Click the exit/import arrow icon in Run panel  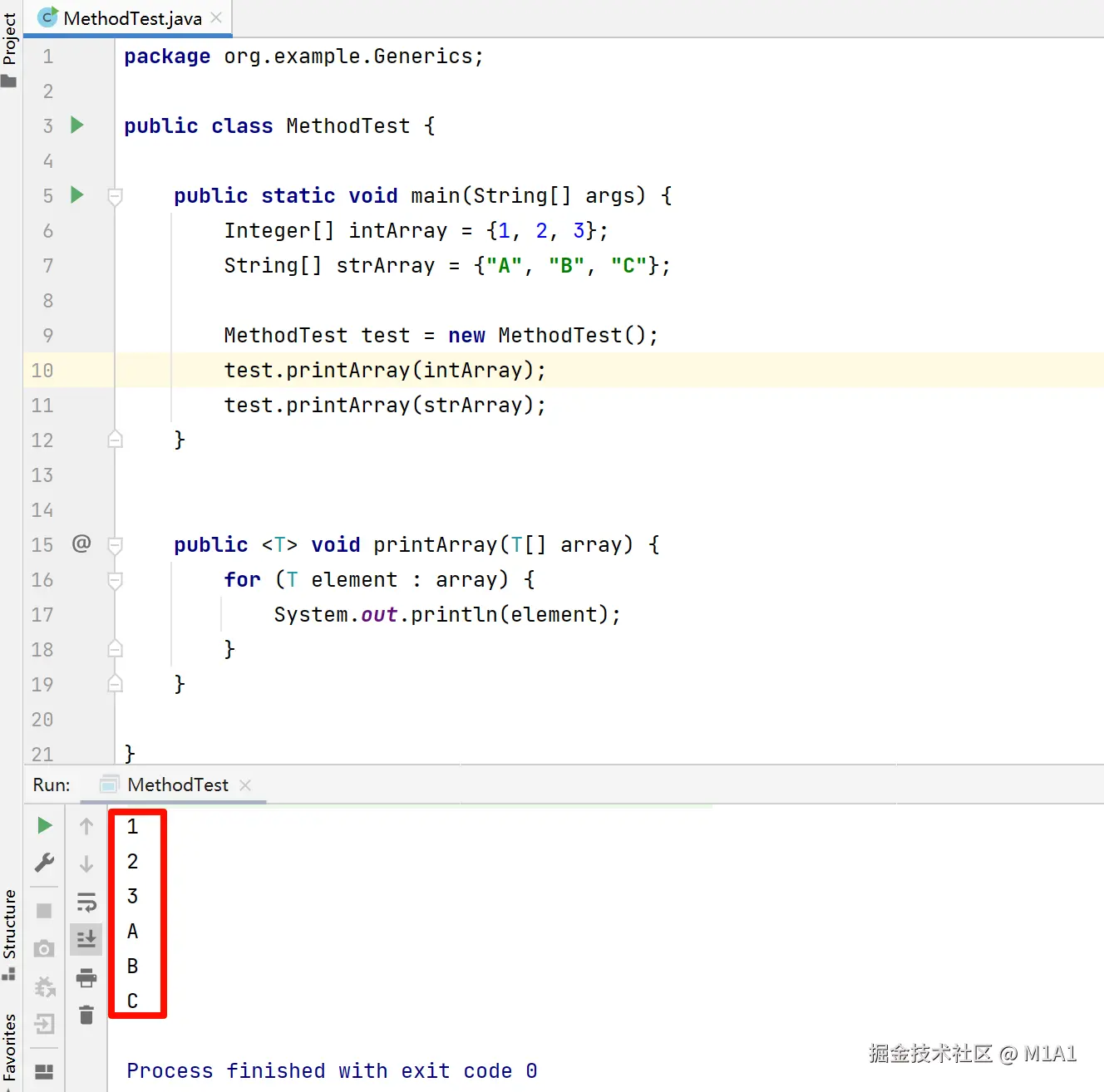(x=45, y=1024)
